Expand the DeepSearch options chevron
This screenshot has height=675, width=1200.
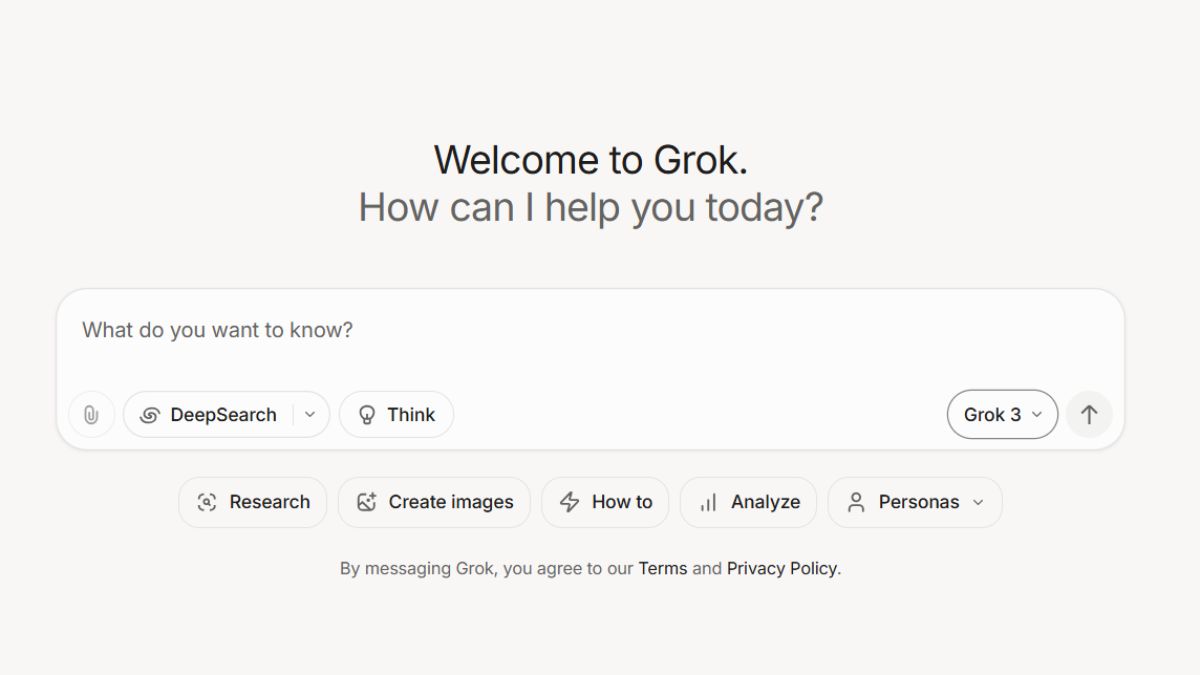[310, 415]
